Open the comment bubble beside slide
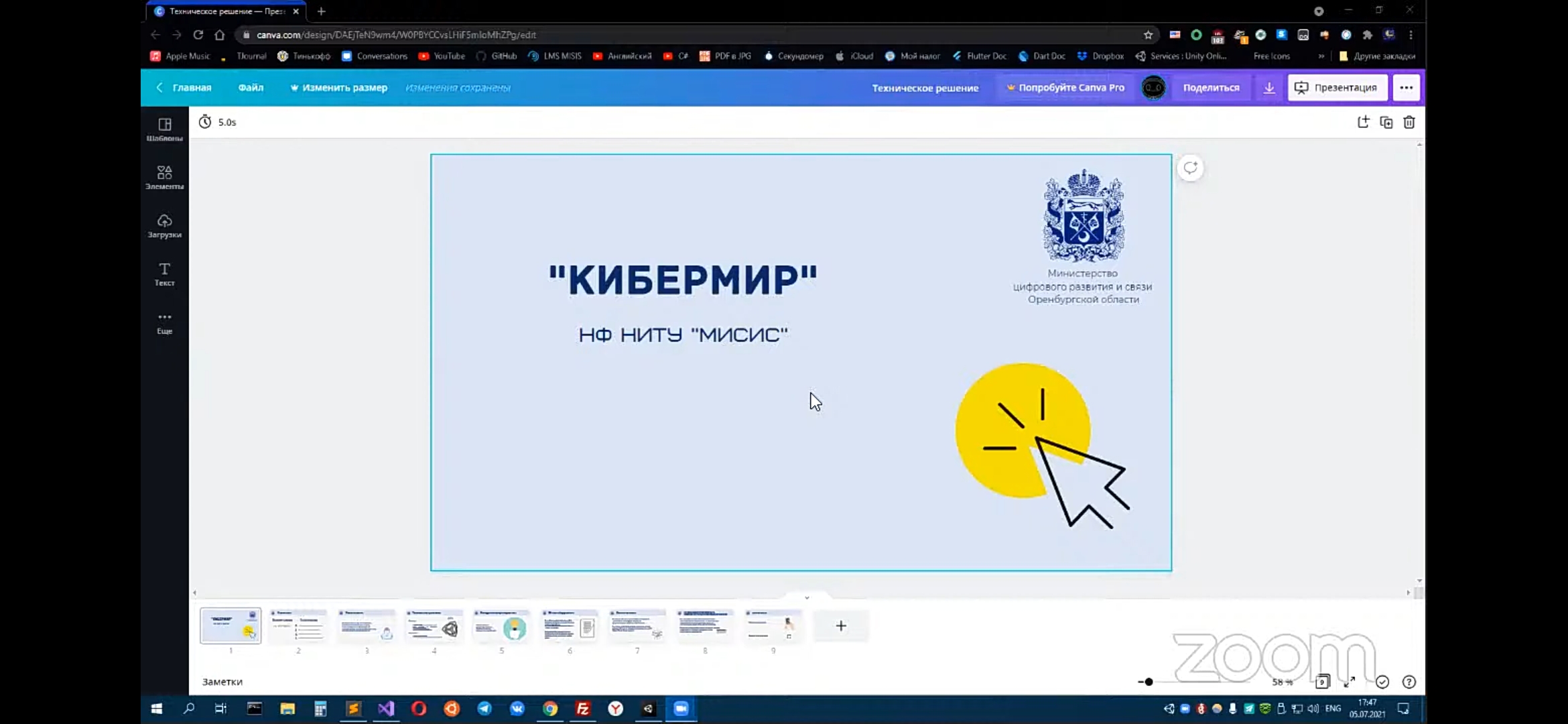 point(1190,168)
